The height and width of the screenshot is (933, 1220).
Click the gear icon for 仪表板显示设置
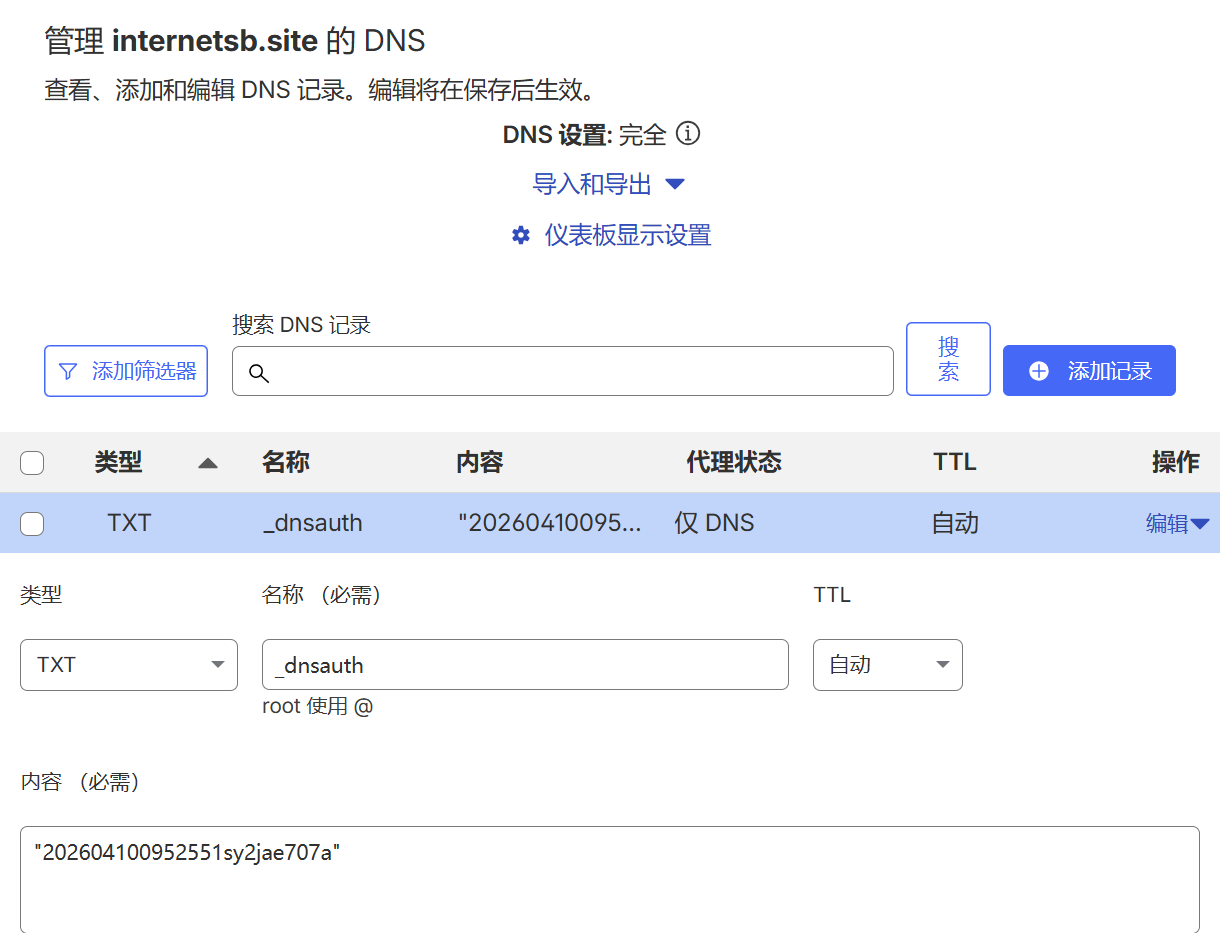coord(520,235)
